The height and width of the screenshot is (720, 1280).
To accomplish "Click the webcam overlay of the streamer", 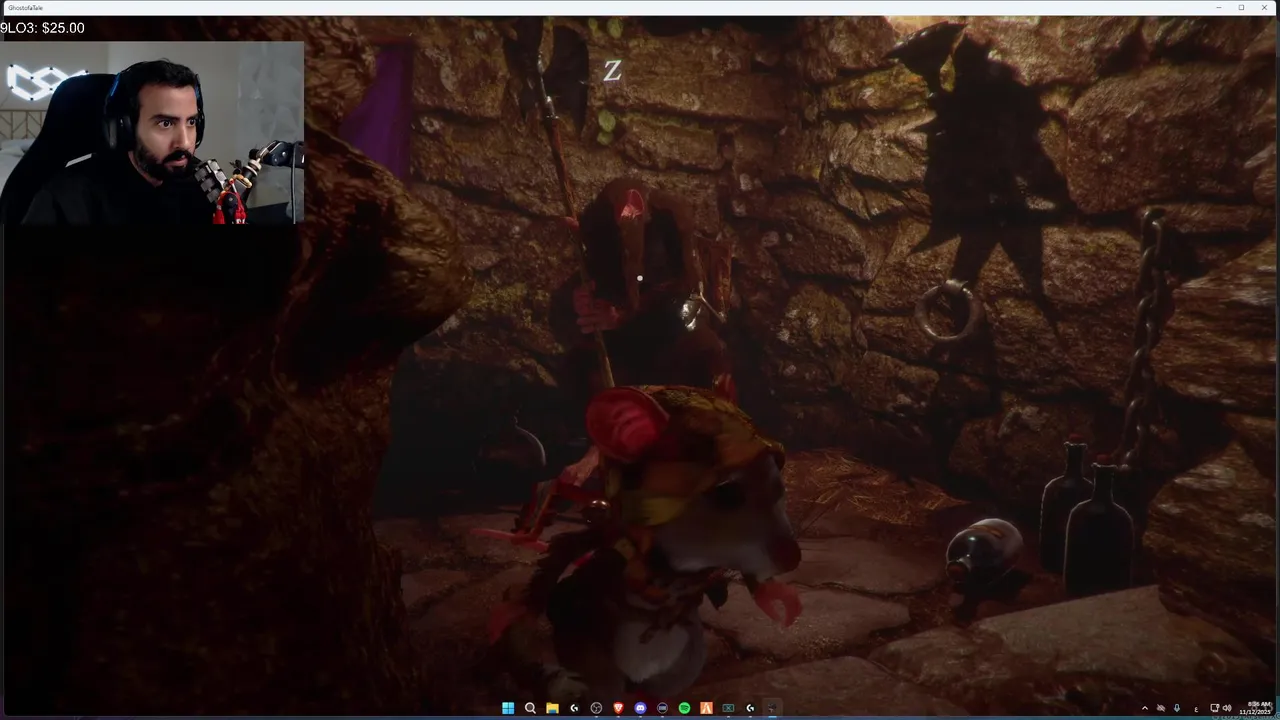I will pyautogui.click(x=152, y=132).
